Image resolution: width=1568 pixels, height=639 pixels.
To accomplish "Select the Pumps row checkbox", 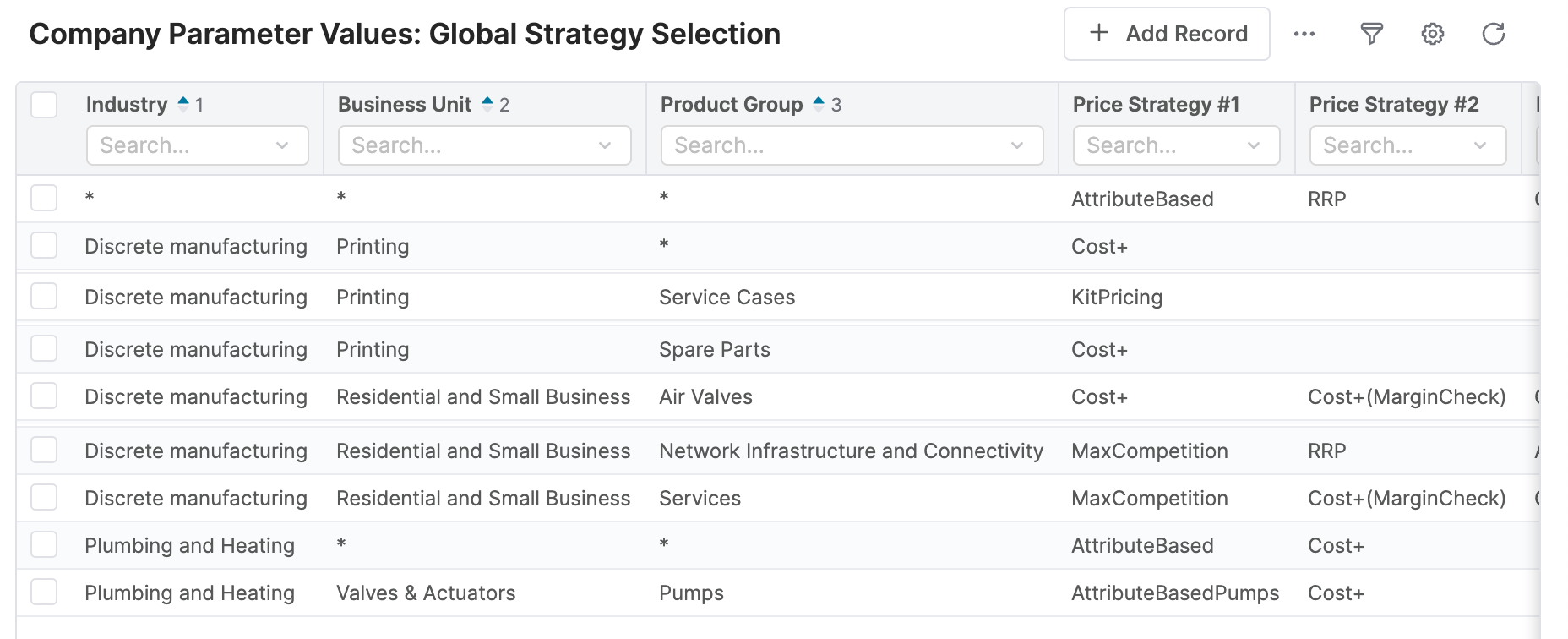I will (44, 593).
